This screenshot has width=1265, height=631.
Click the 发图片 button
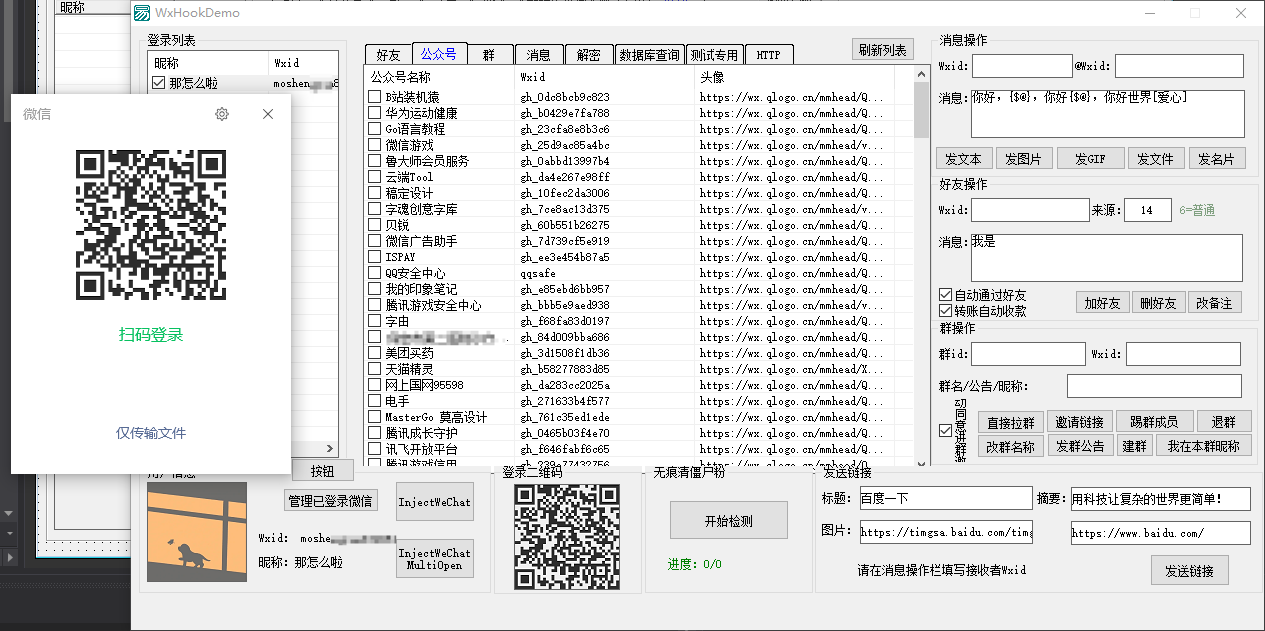click(1023, 159)
